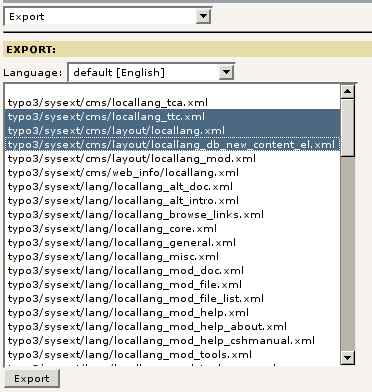Select lang/locallang_mod_tools.xml entry
Screen dimensions: 372x392
pyautogui.click(x=173, y=354)
